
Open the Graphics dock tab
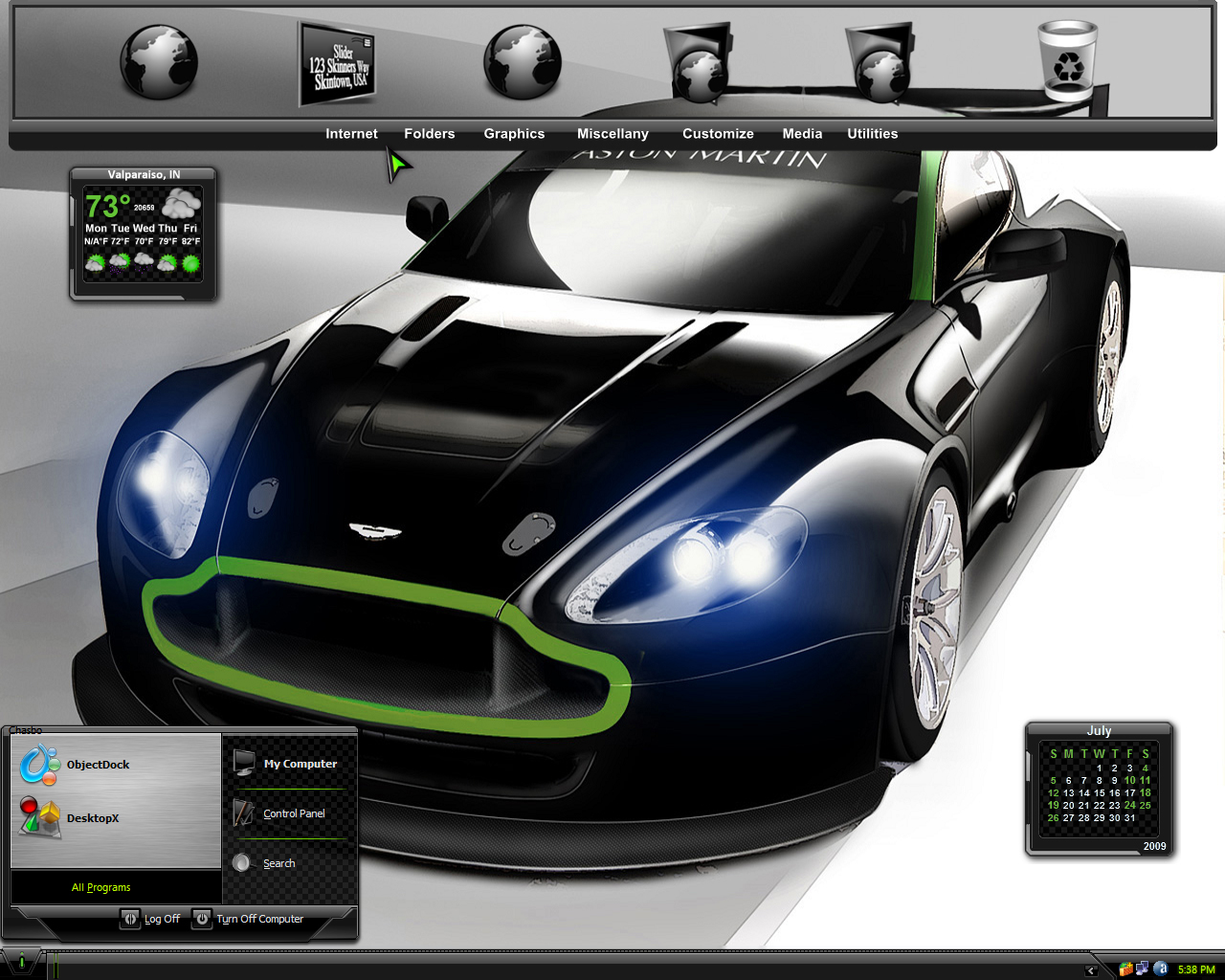tap(514, 134)
